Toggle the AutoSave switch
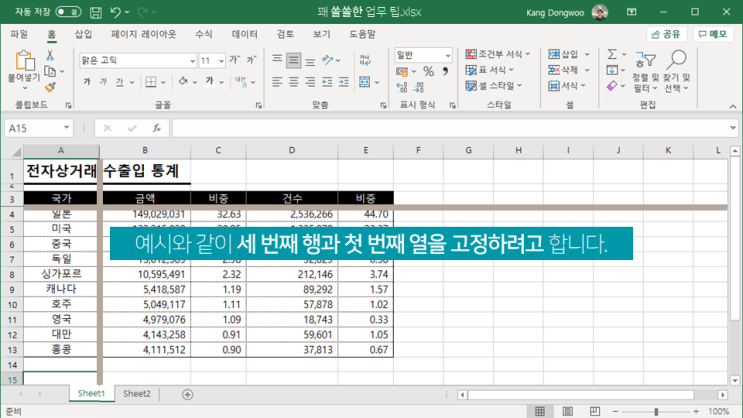Screen dimensions: 743x418 point(68,12)
